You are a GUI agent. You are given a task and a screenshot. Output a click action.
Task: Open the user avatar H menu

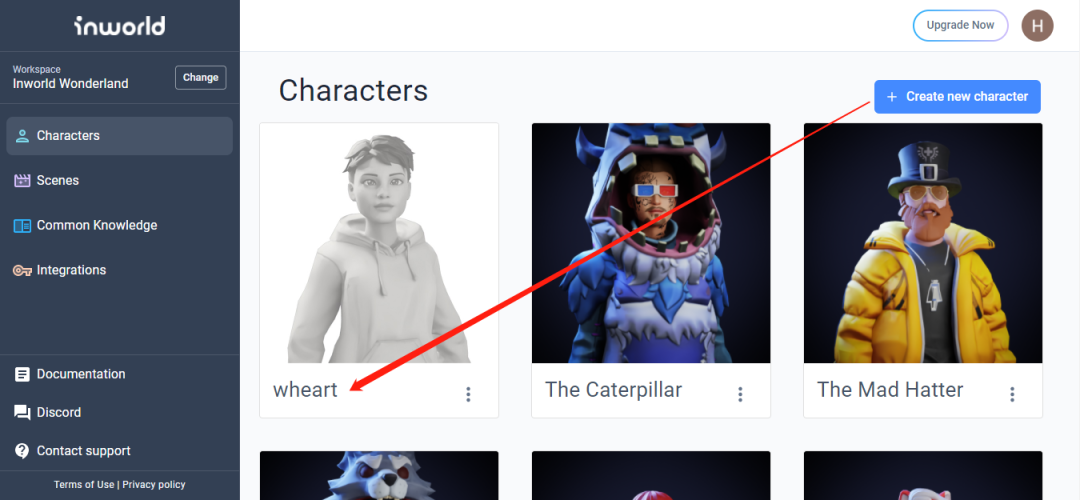pyautogui.click(x=1037, y=25)
